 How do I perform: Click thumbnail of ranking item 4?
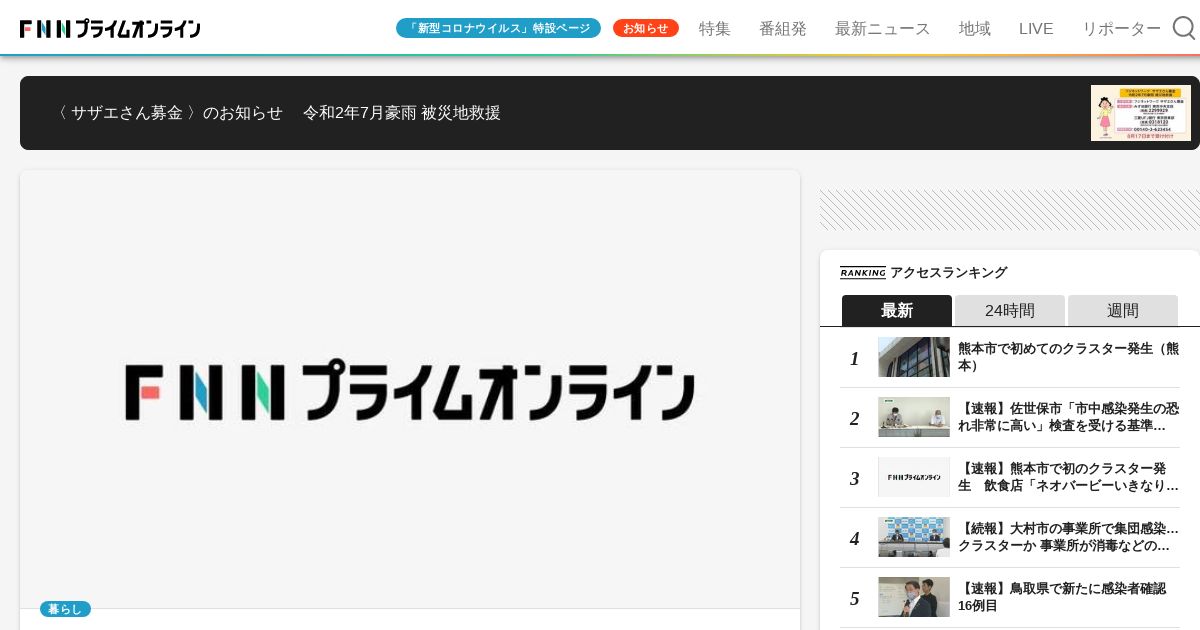pyautogui.click(x=914, y=537)
